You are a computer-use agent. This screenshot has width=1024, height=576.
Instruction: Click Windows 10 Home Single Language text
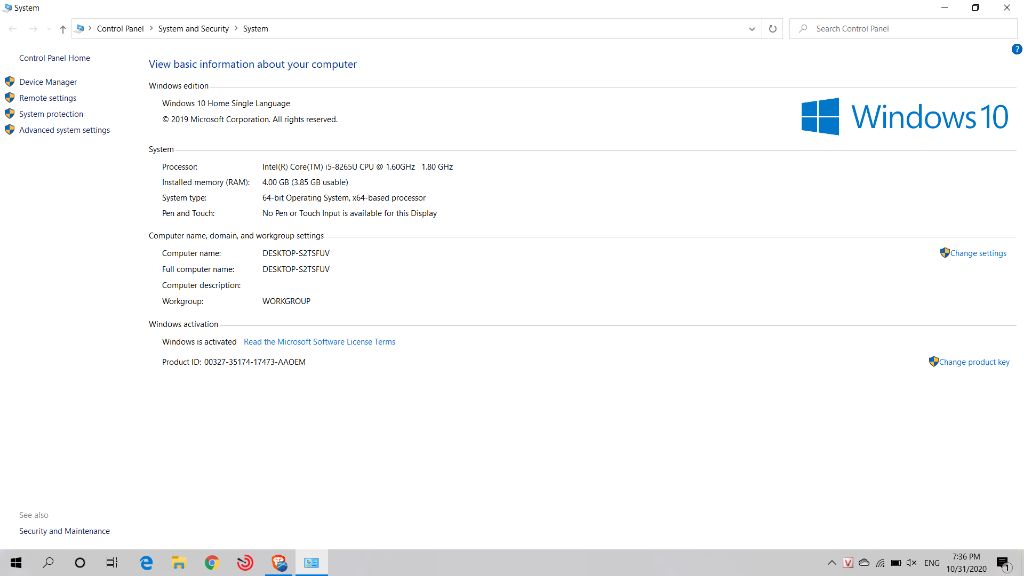coord(226,103)
